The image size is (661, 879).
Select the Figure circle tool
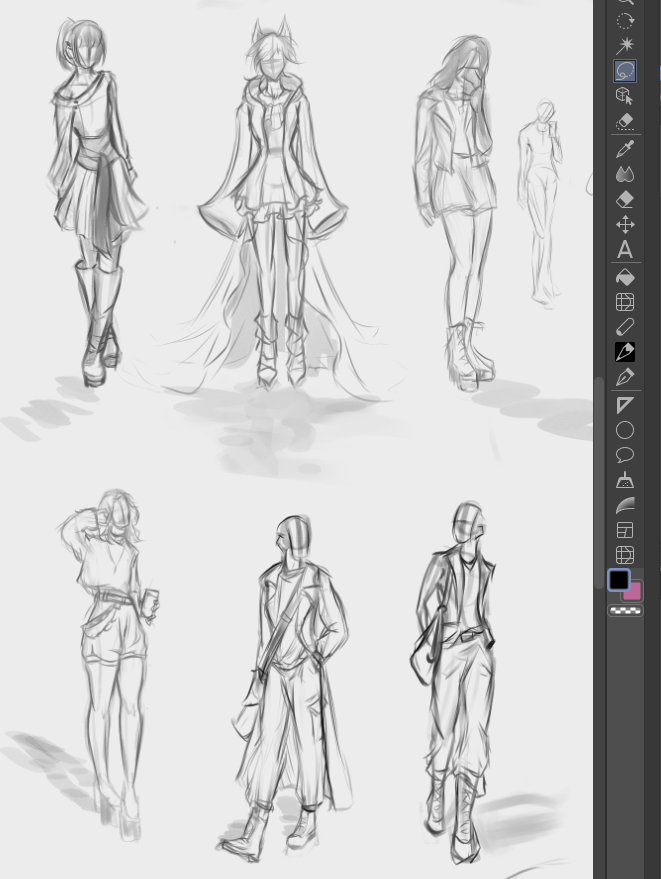tap(625, 431)
